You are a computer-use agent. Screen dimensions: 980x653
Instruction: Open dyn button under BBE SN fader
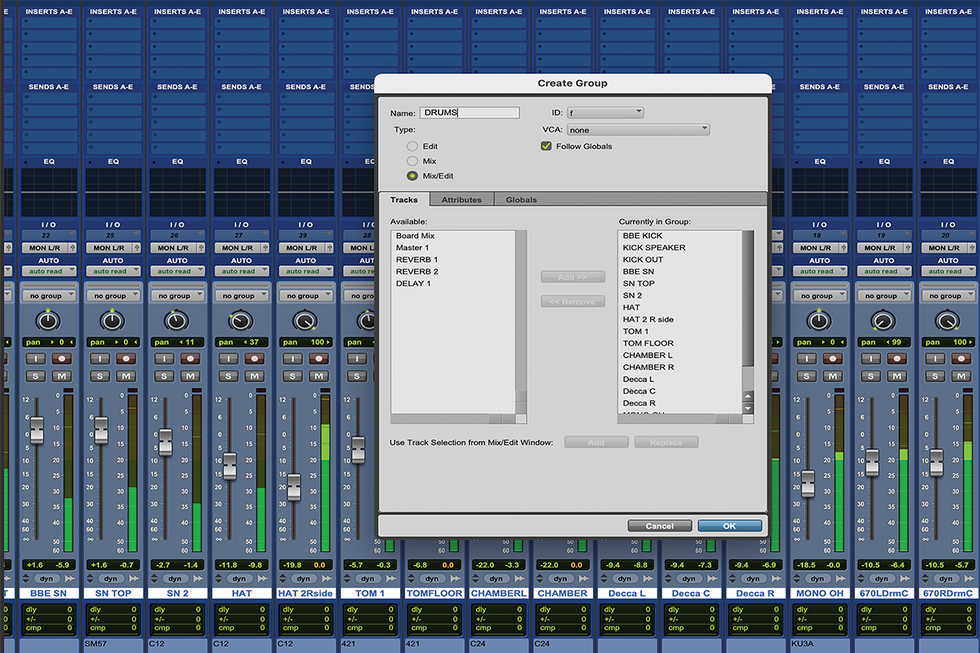pos(47,579)
